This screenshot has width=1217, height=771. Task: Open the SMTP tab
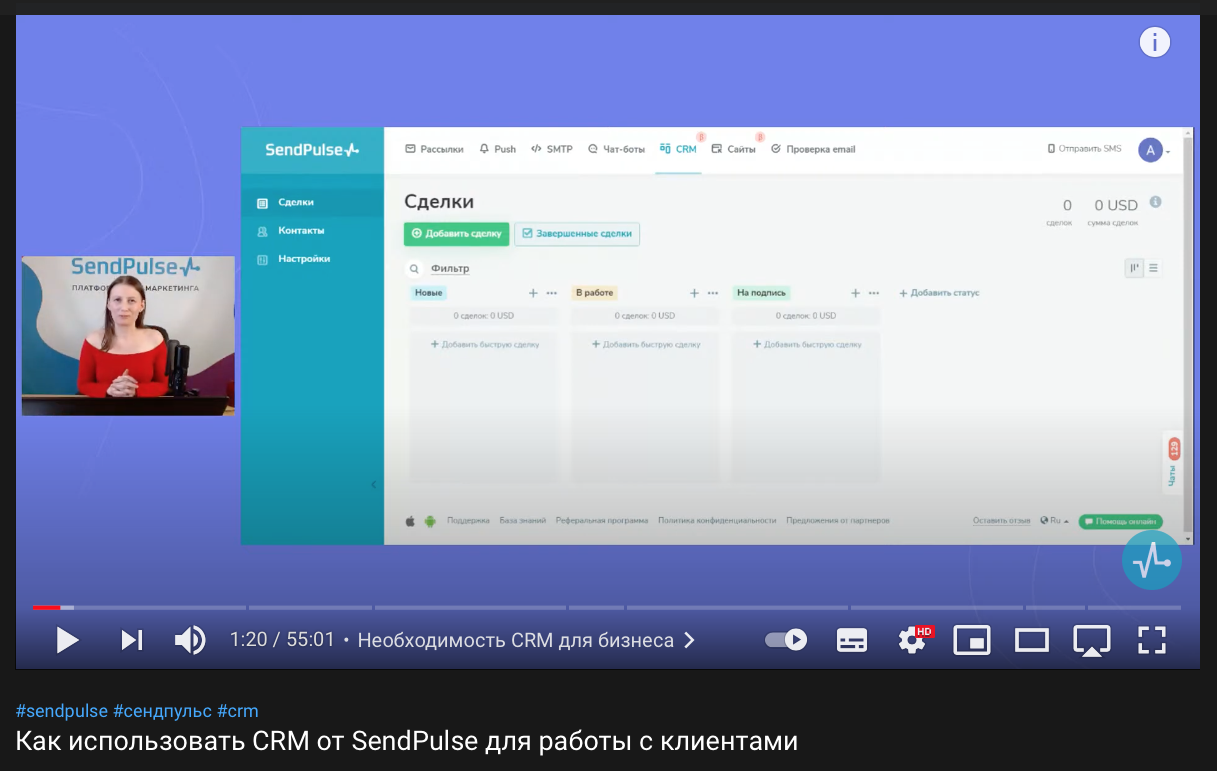click(x=552, y=149)
